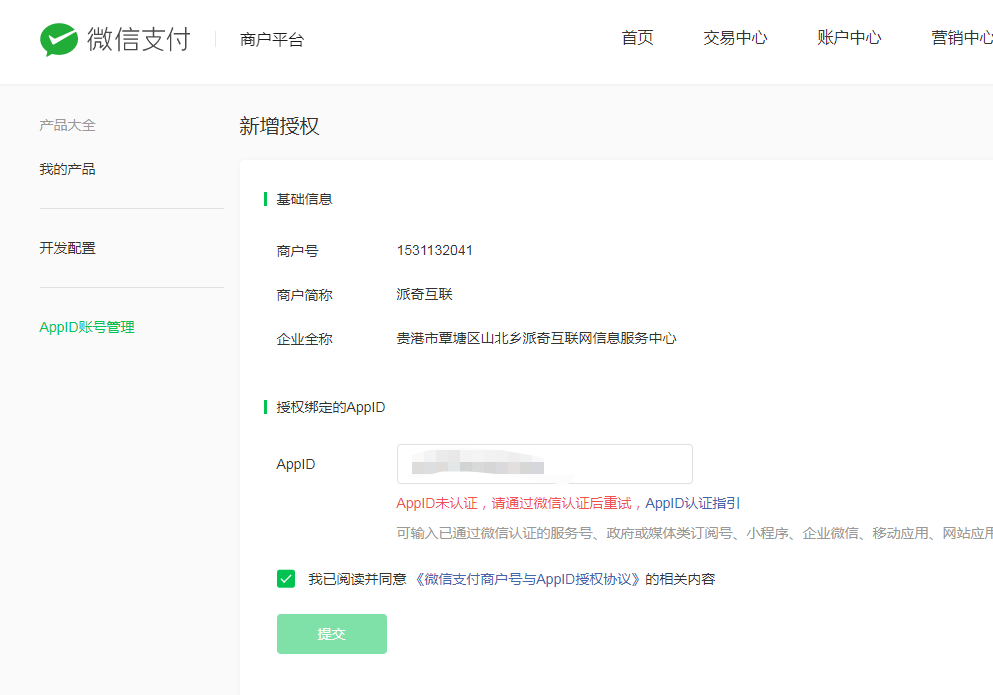
Task: Click the 企业全称 field label
Action: tap(304, 339)
